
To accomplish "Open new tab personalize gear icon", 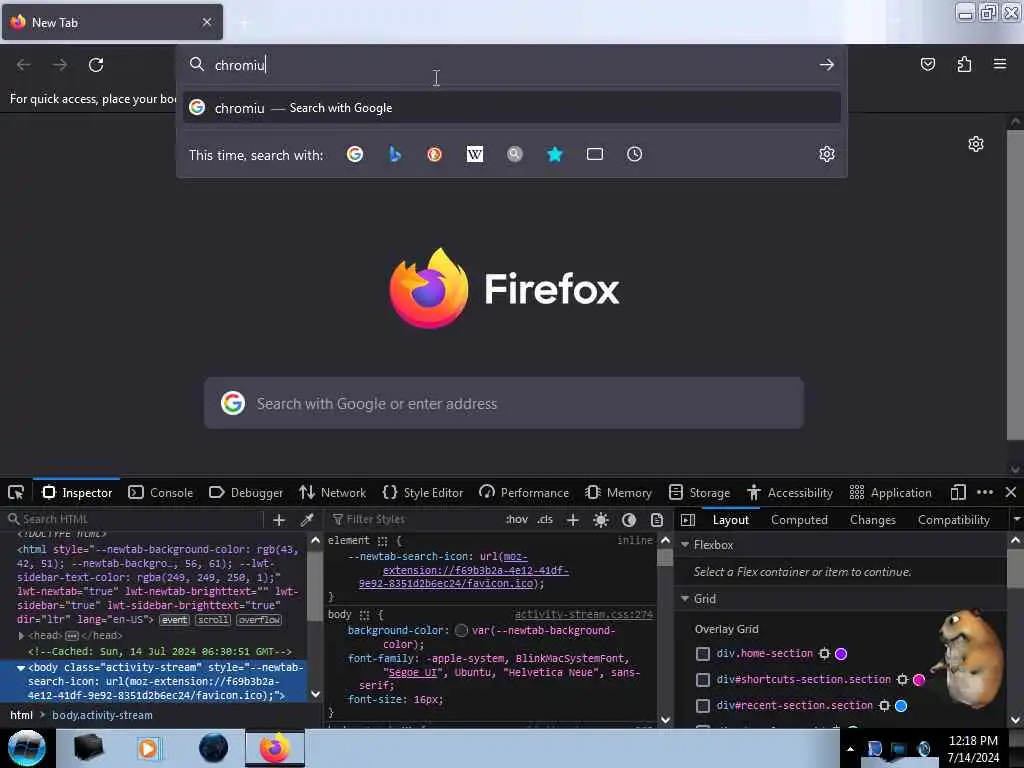I will click(976, 144).
